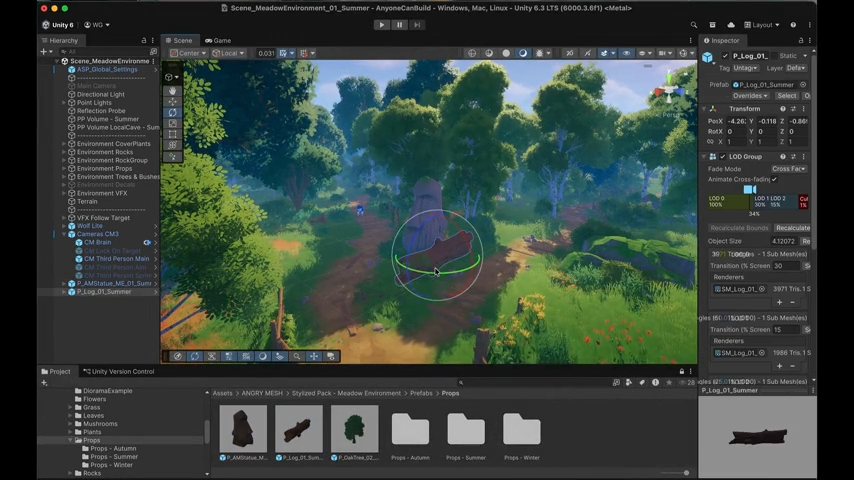Collapse the Cameras CM3 tree node

click(x=64, y=234)
